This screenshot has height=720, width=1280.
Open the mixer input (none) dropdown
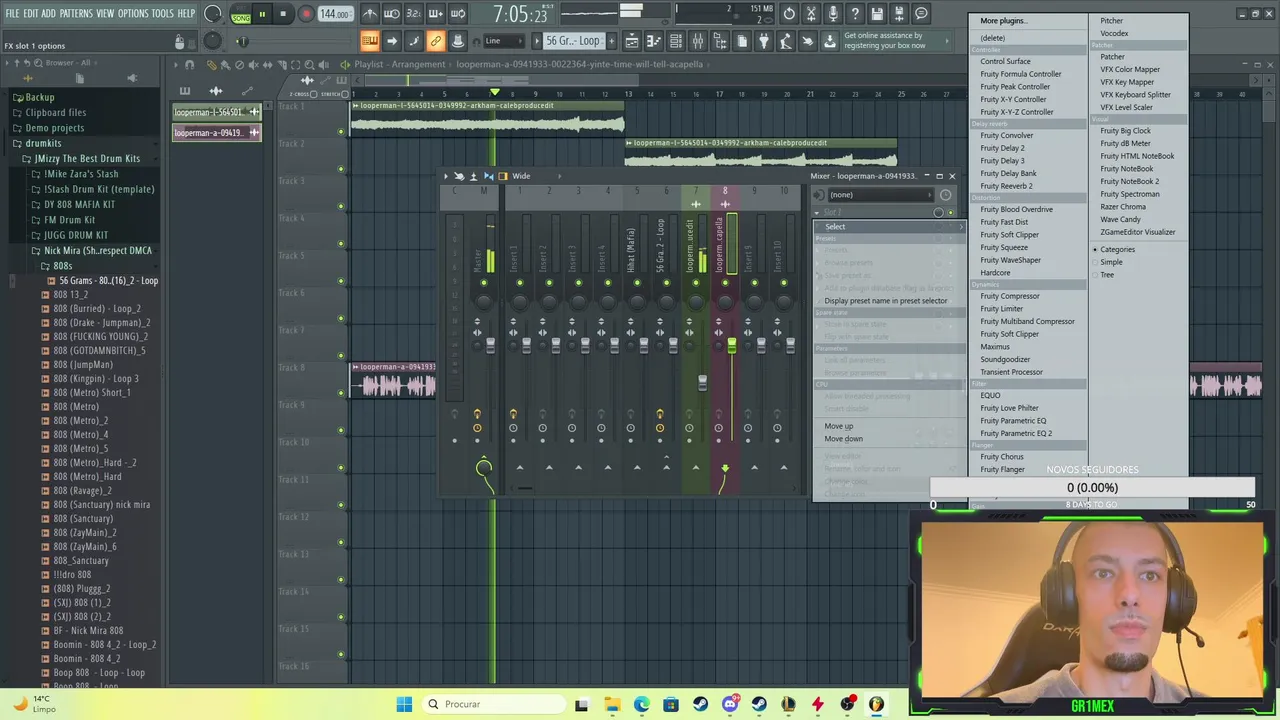[879, 195]
